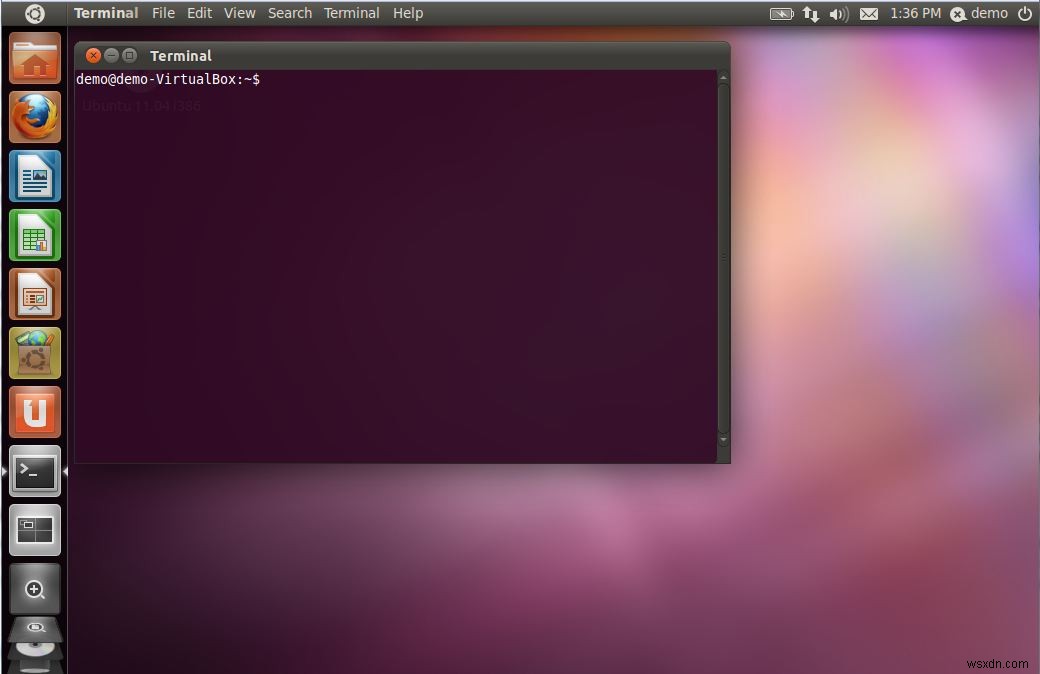
Task: Open the Help menu
Action: 407,13
